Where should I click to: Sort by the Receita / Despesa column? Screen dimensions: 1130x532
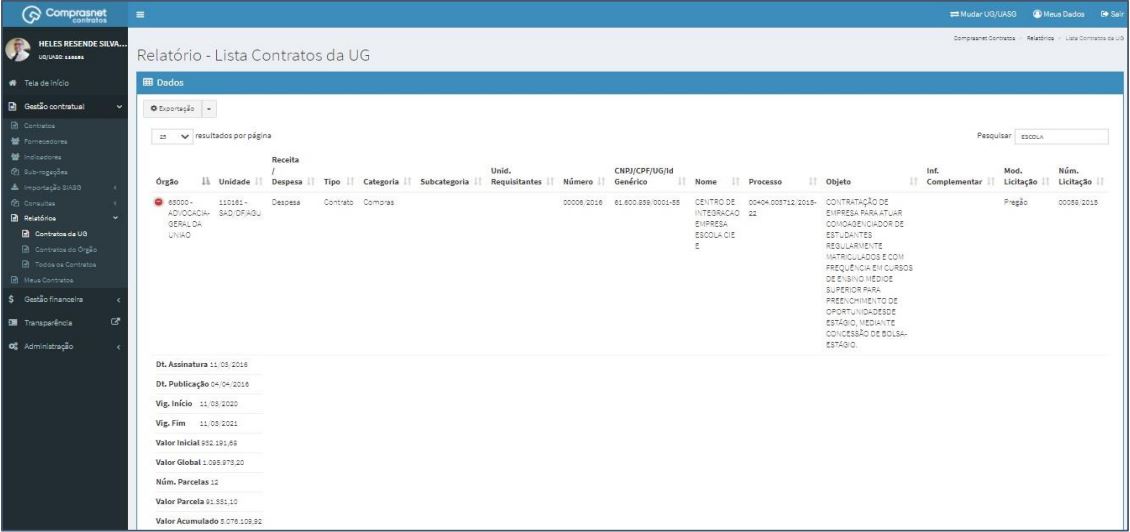tap(293, 171)
